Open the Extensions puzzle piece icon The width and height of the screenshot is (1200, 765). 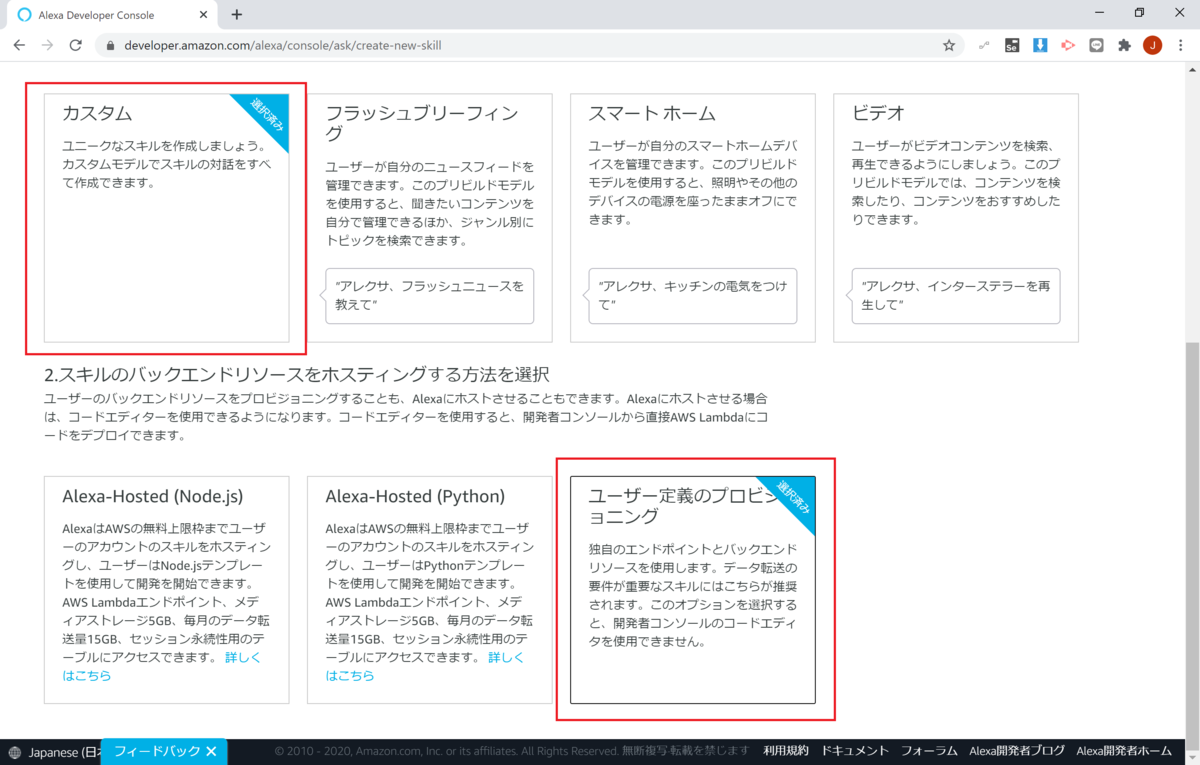[x=1123, y=45]
